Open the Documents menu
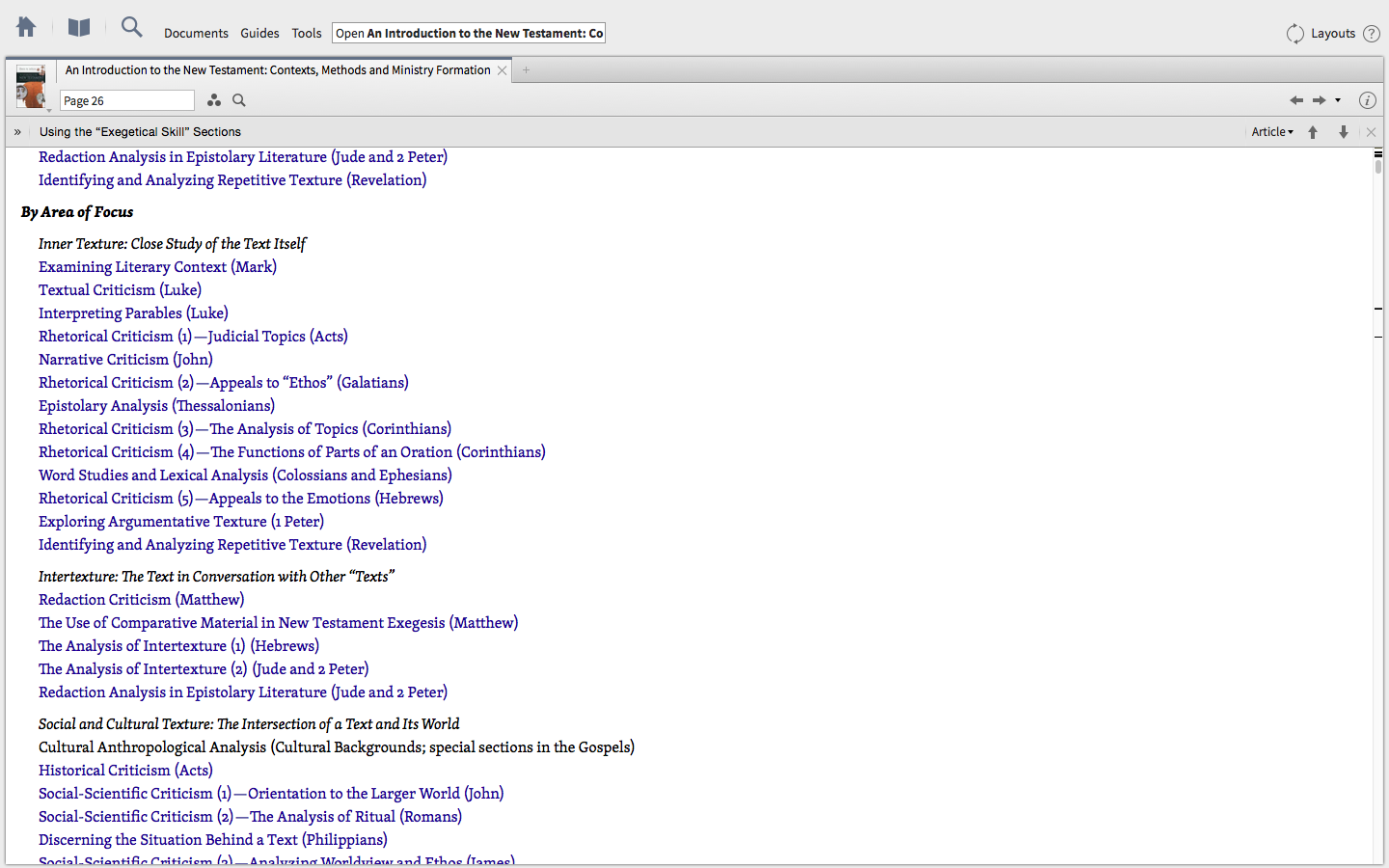Image resolution: width=1389 pixels, height=868 pixels. click(196, 34)
